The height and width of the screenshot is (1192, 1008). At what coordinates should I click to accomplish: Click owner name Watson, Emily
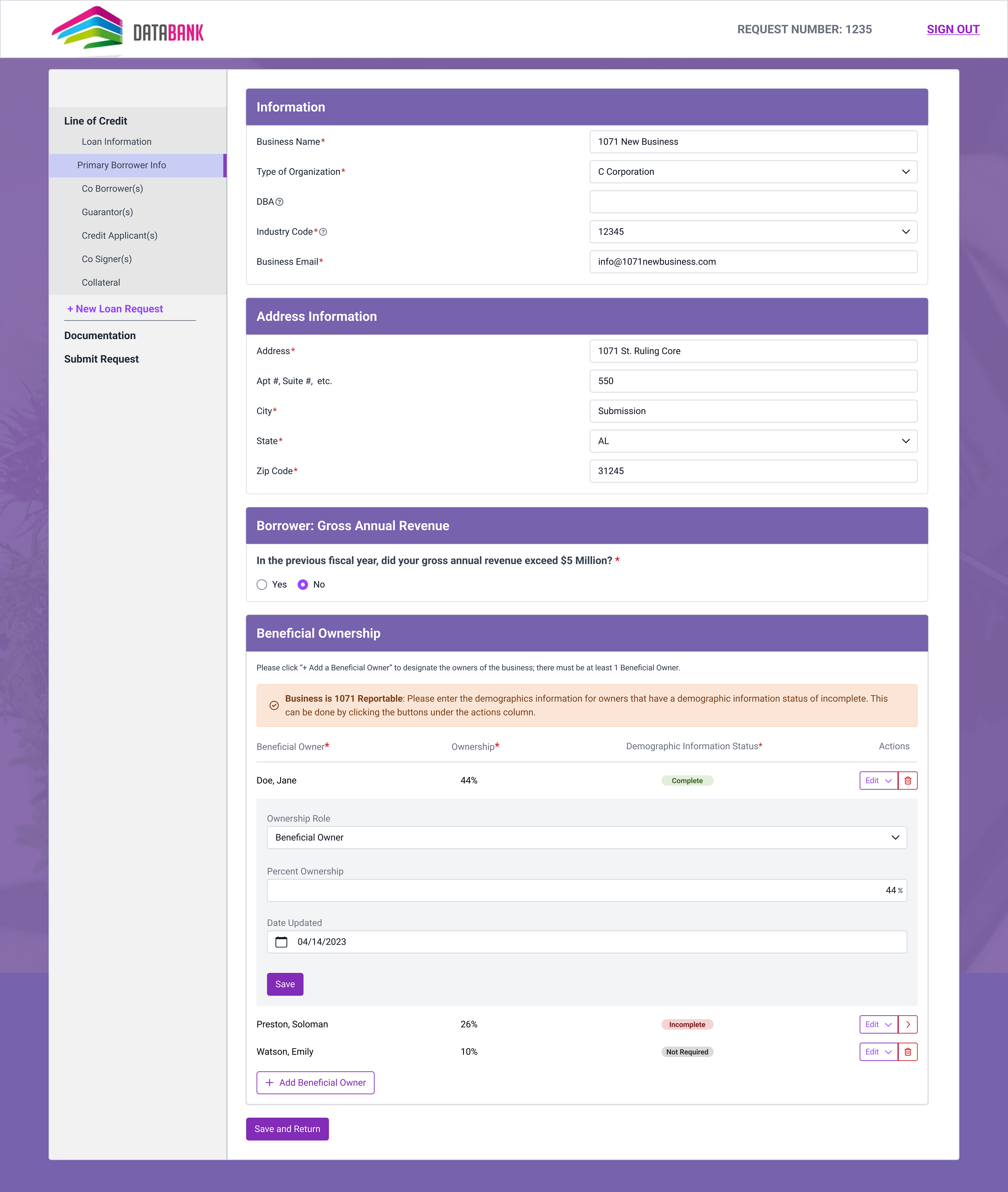point(285,1052)
